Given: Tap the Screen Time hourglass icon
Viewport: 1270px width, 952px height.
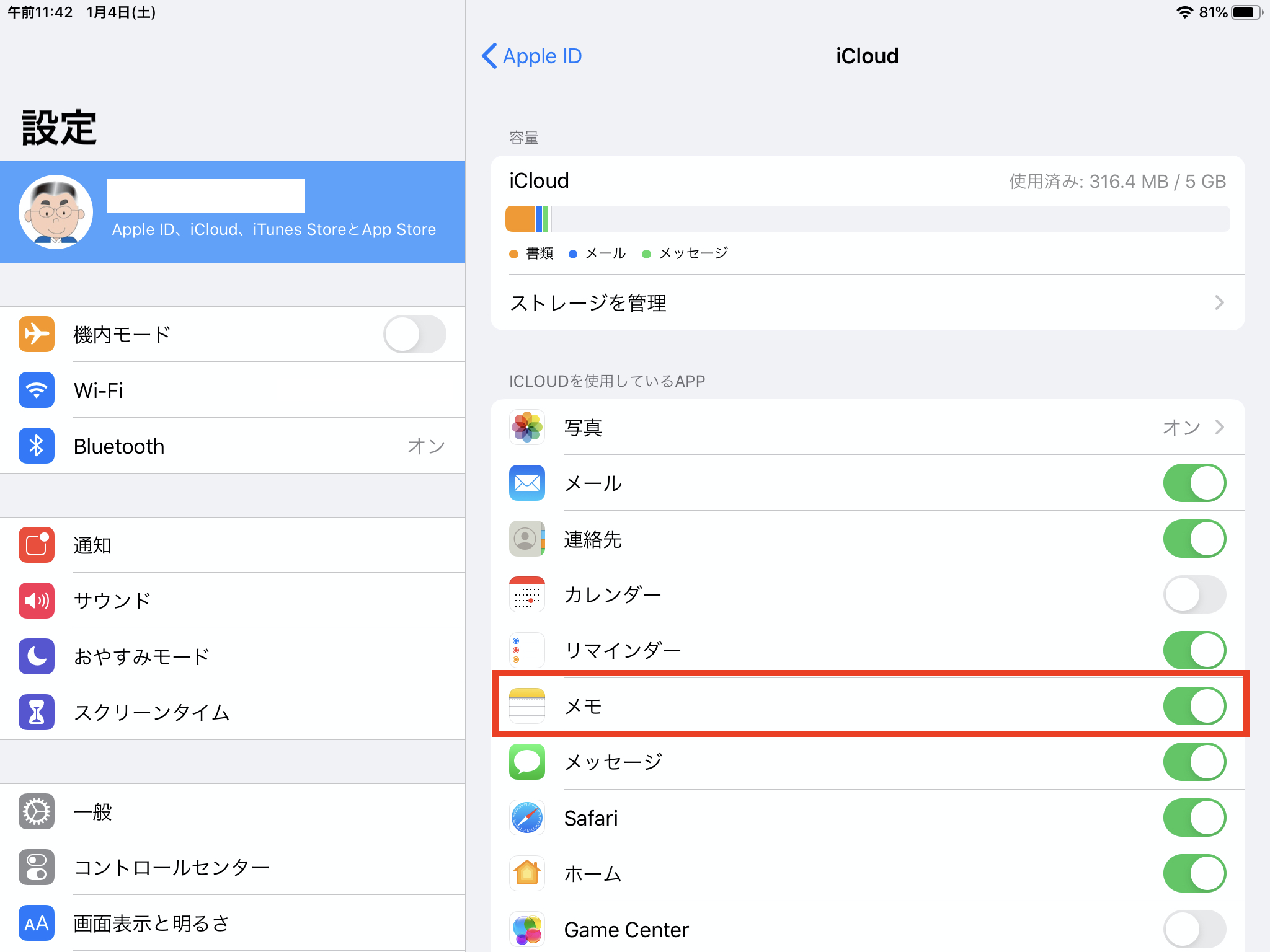Looking at the screenshot, I should [37, 712].
